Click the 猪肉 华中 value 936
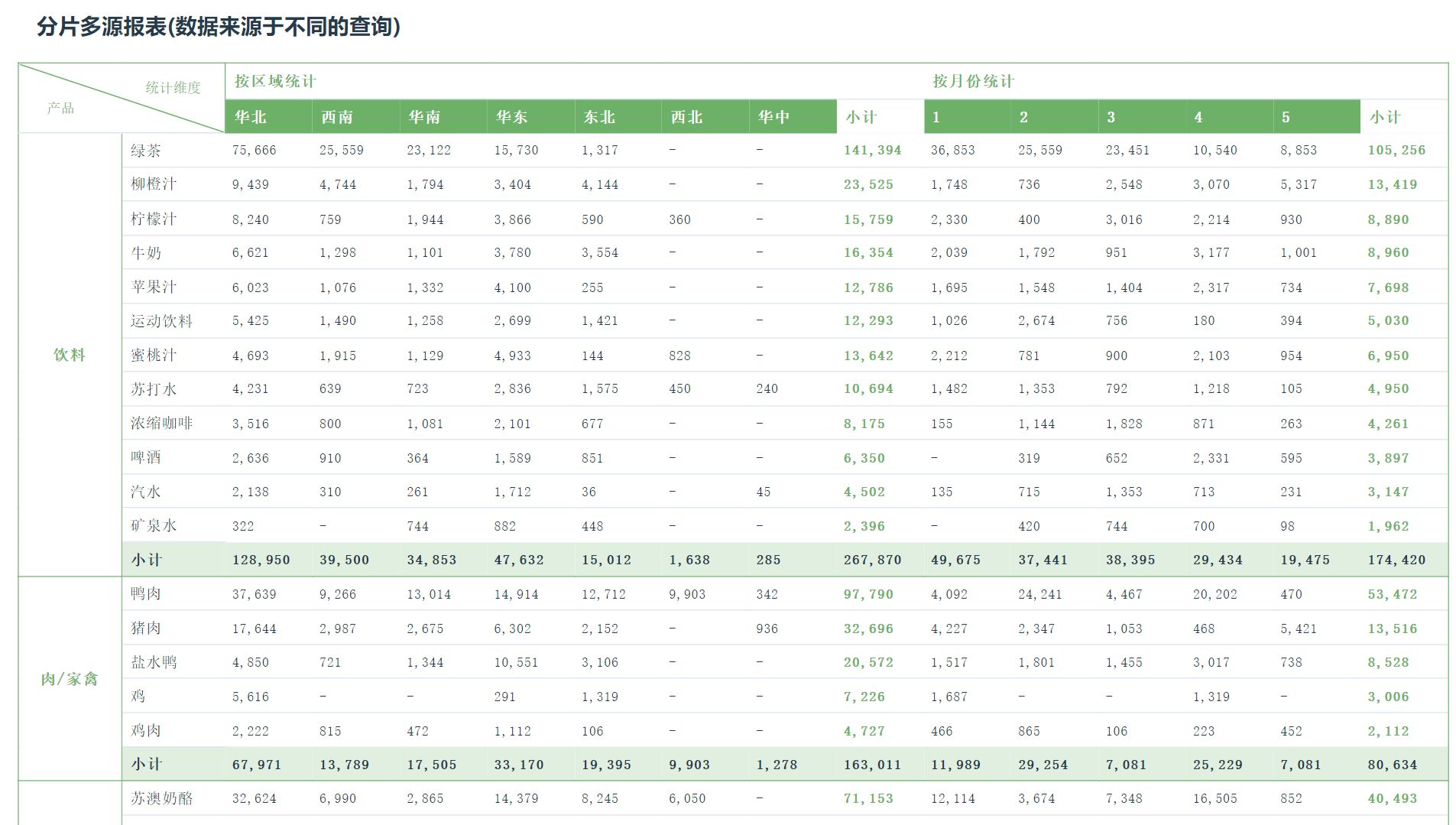The image size is (1456, 825). (767, 629)
